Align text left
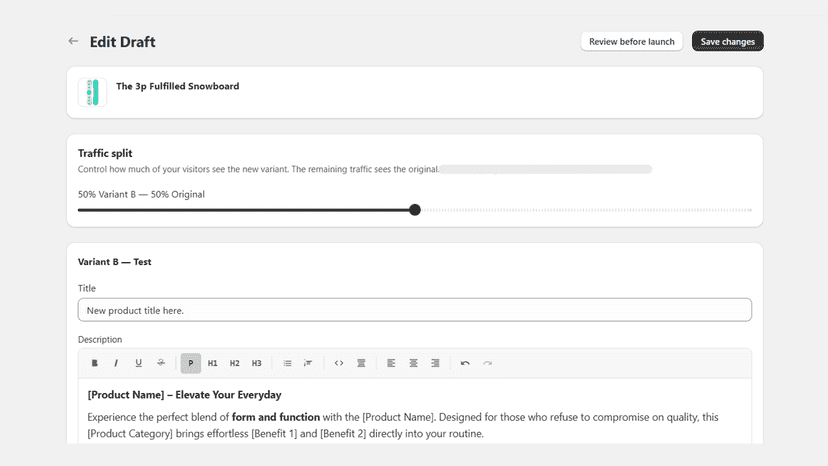This screenshot has height=466, width=828. pyautogui.click(x=391, y=363)
